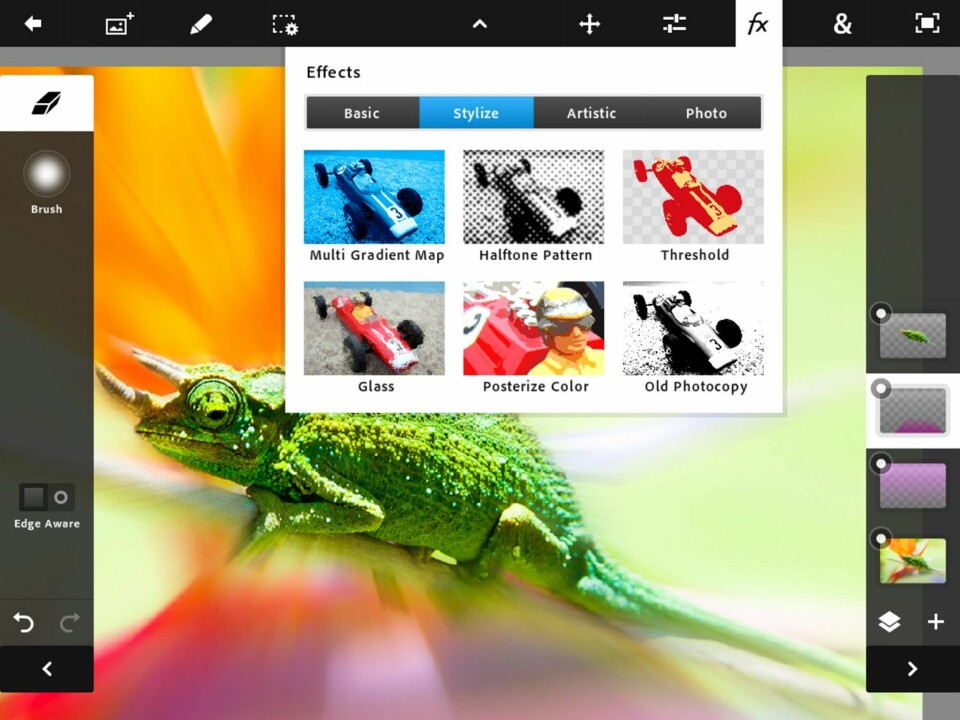960x720 pixels.
Task: Toggle visibility of the leaf layer
Action: (x=881, y=313)
